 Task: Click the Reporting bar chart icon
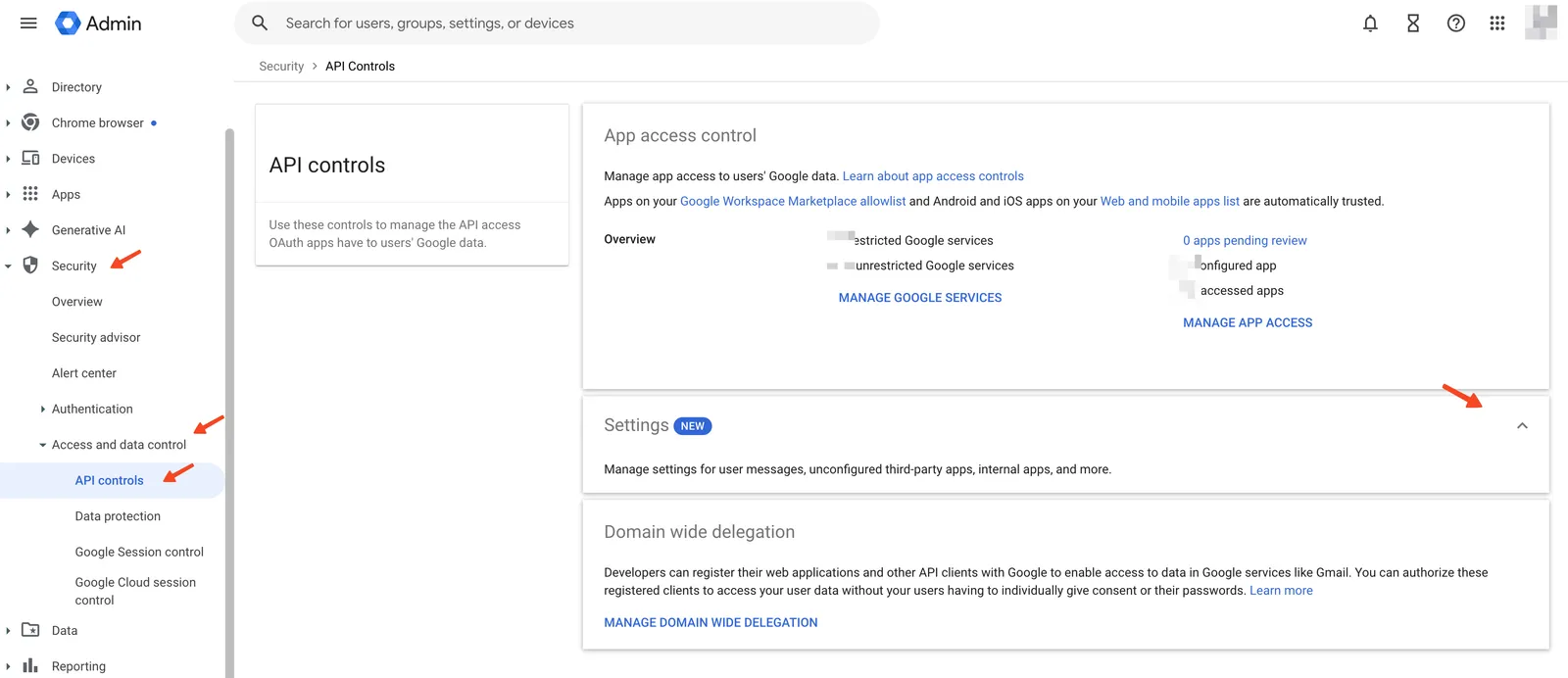click(30, 665)
